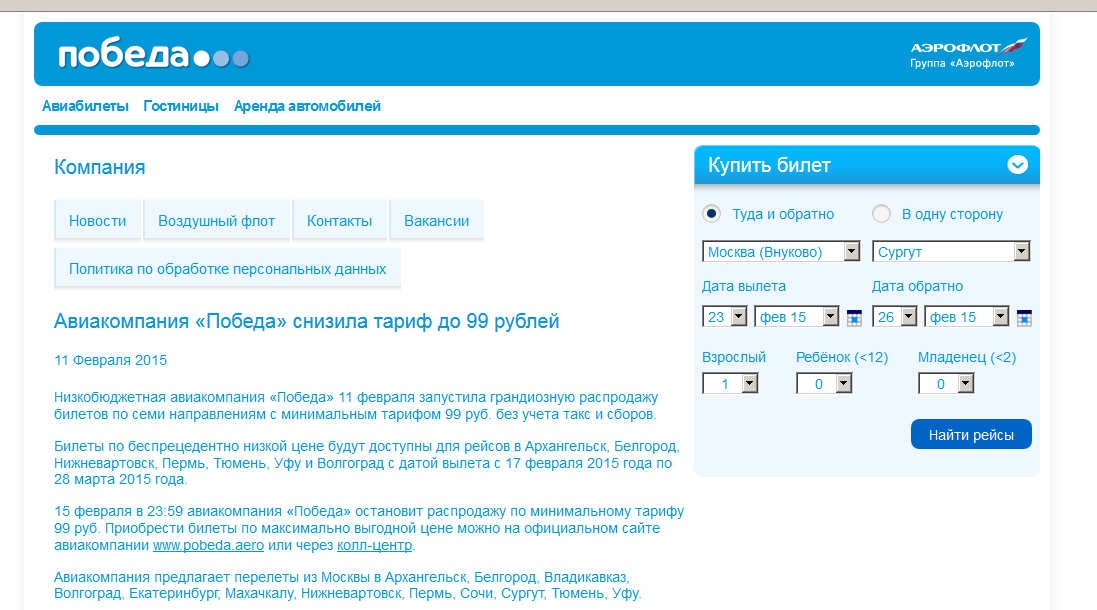Switch to the Новости tab
Viewport: 1097px width, 610px height.
[98, 220]
